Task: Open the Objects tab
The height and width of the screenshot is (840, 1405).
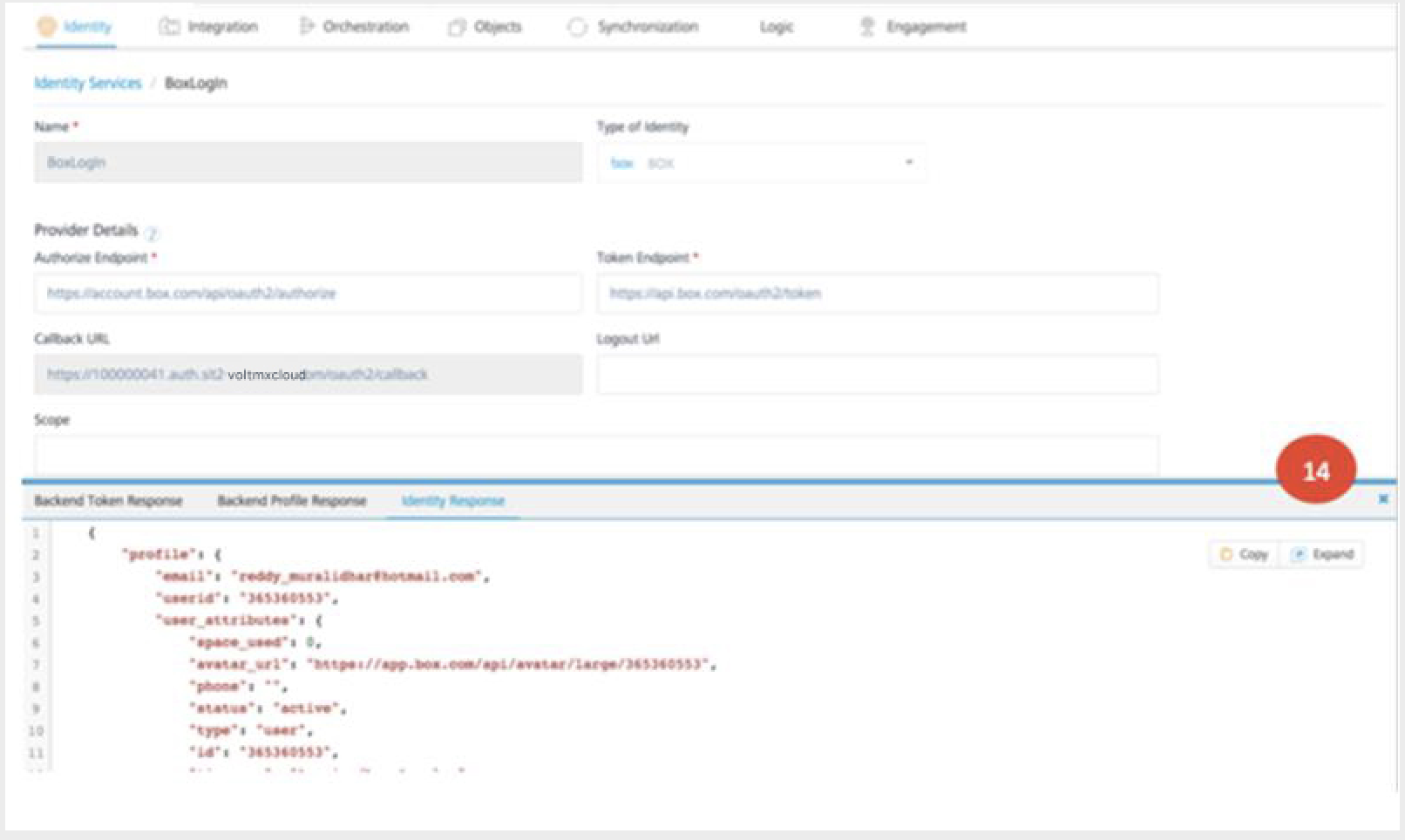Action: coord(485,26)
